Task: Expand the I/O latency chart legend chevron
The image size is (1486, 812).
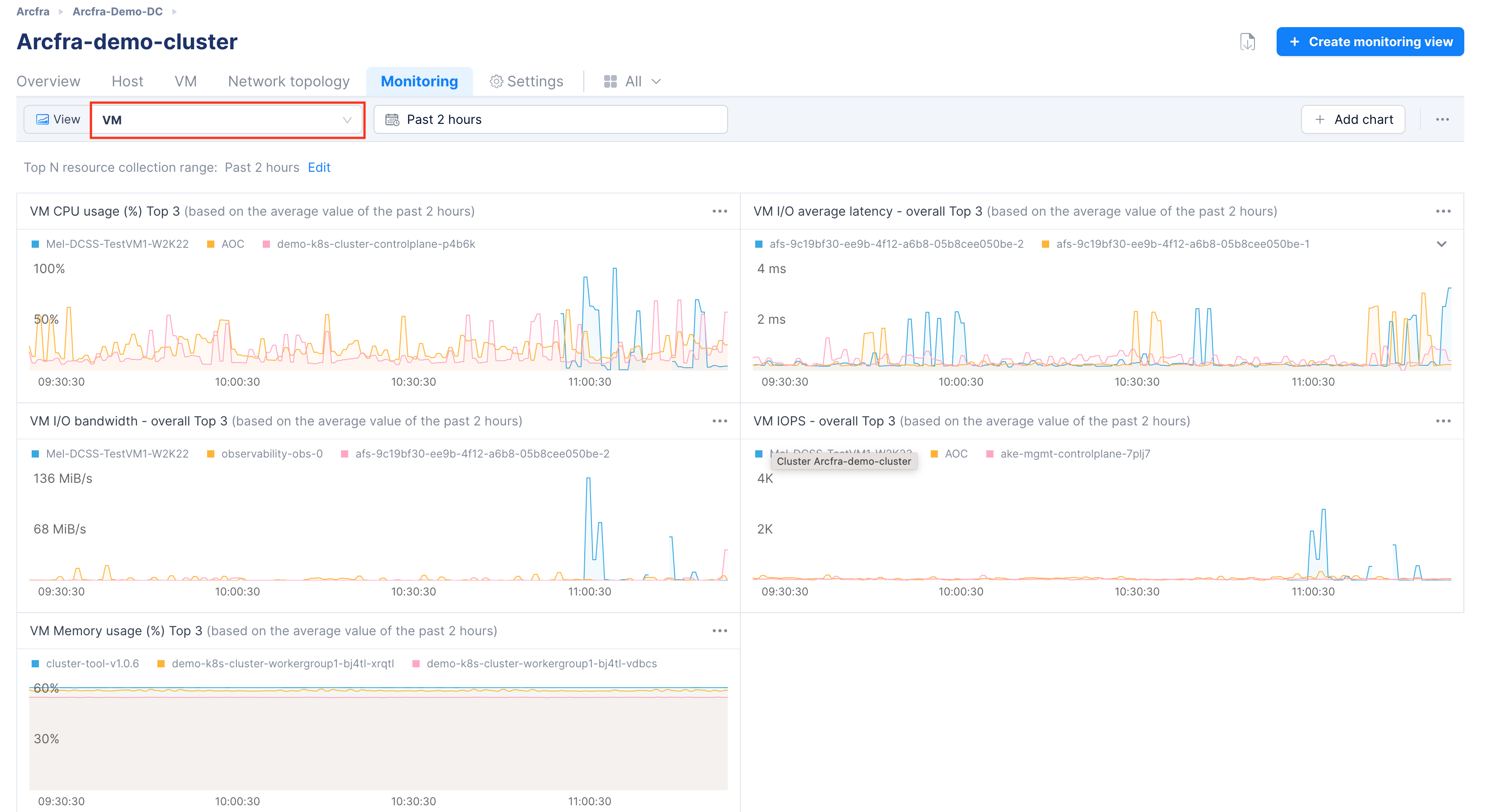Action: (x=1441, y=244)
